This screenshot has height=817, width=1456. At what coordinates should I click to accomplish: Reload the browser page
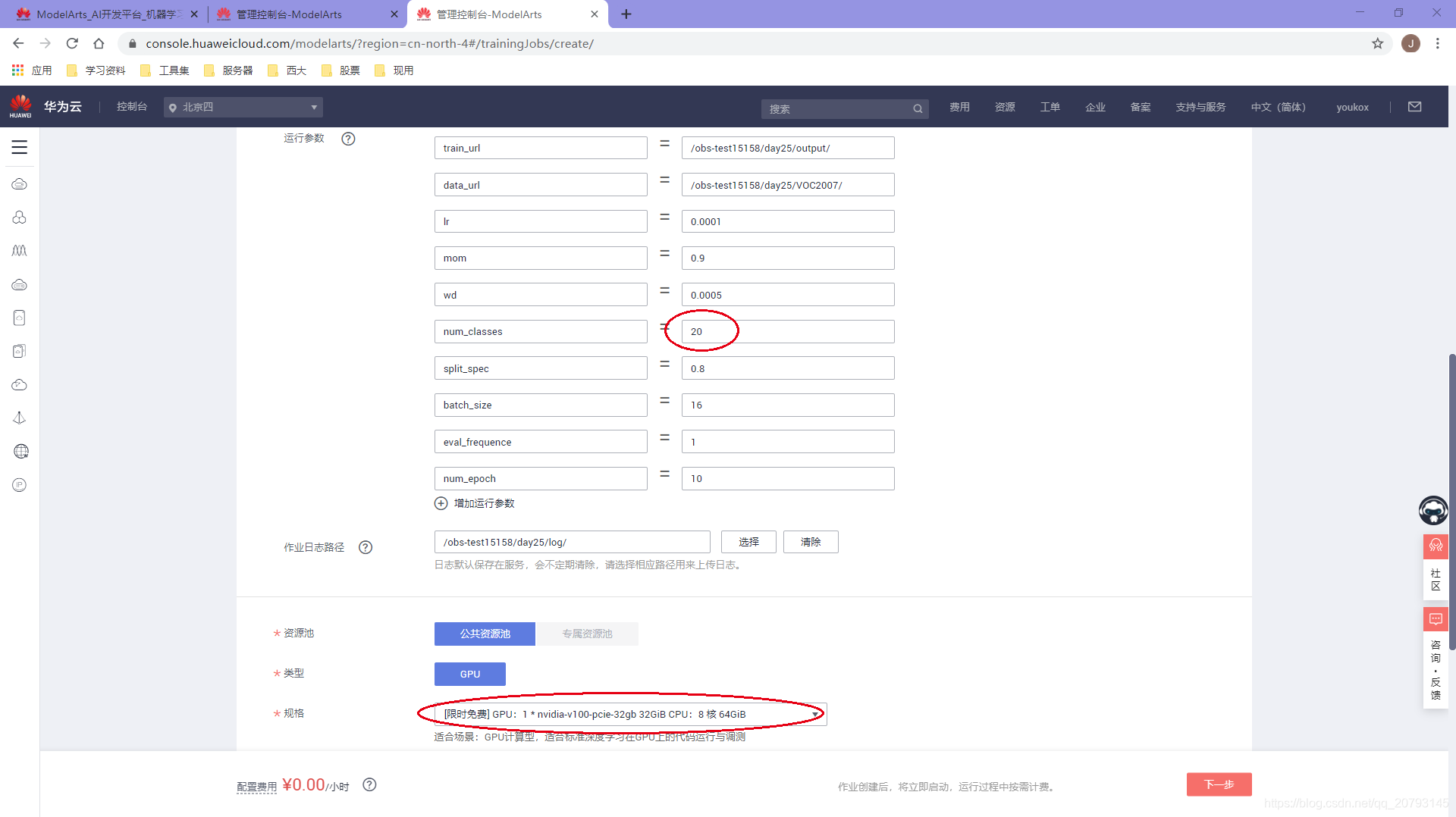(72, 43)
